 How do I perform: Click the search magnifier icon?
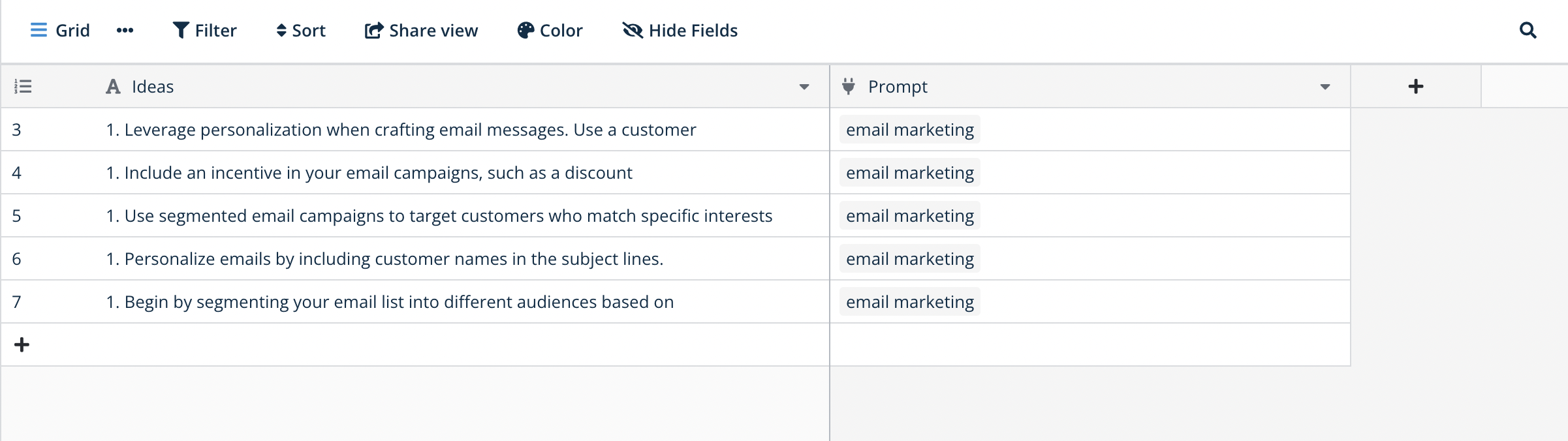[1528, 31]
